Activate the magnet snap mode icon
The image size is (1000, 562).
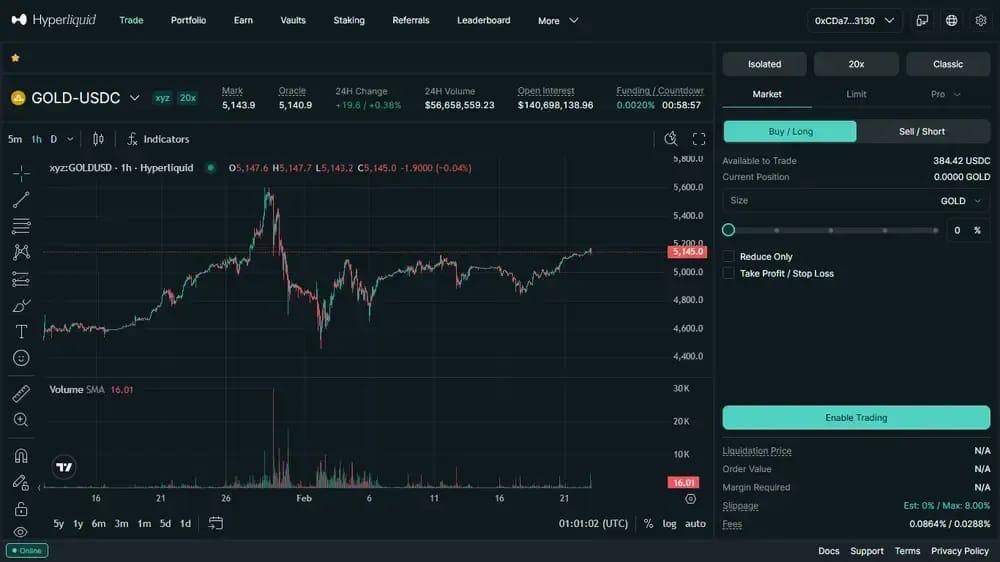point(21,456)
